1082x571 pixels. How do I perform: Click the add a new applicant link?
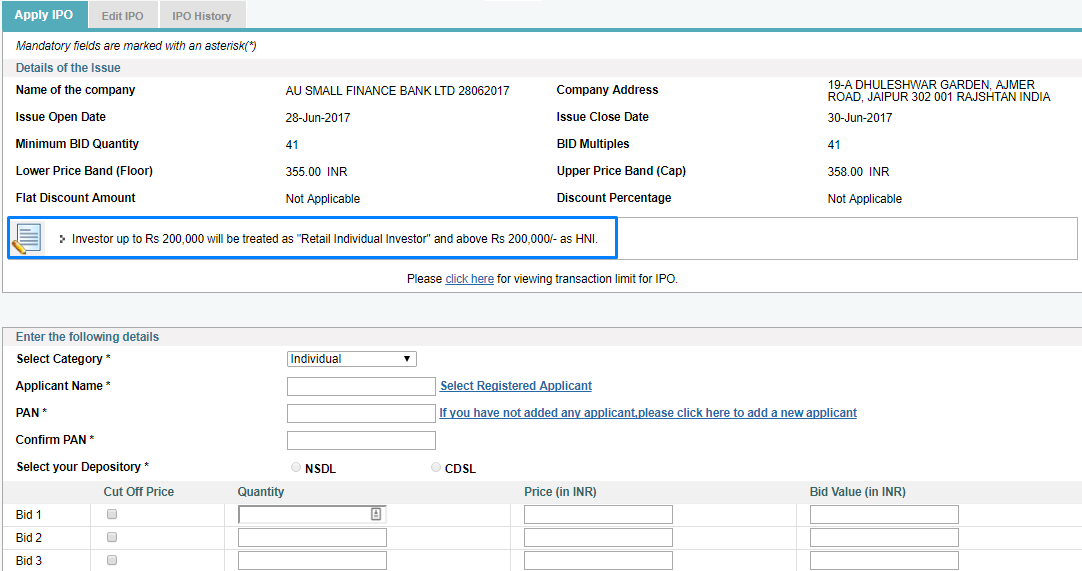click(648, 413)
